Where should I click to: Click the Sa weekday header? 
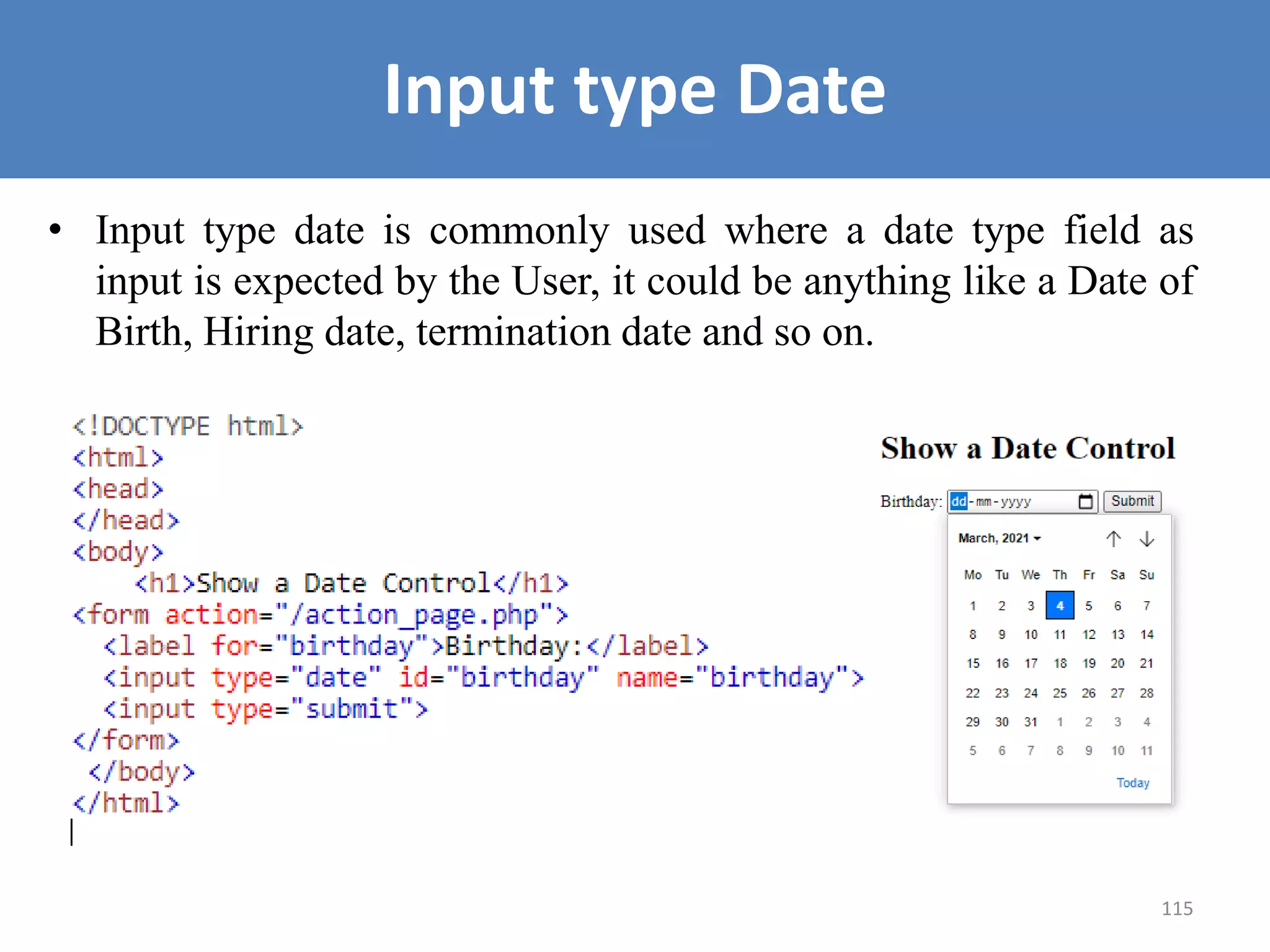(x=1117, y=575)
